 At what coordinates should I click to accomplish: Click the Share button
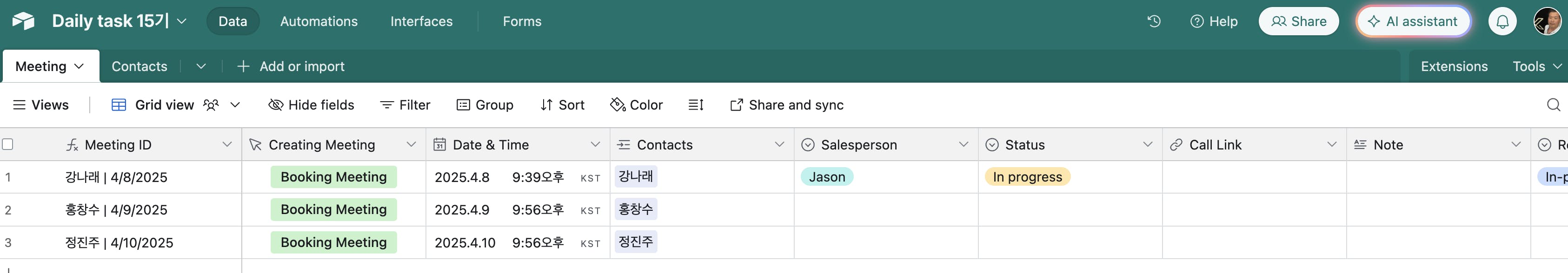[1298, 21]
